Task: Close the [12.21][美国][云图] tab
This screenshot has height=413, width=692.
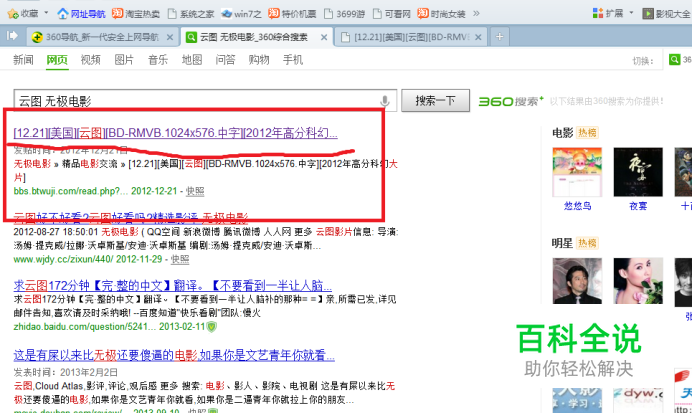Action: (x=478, y=38)
